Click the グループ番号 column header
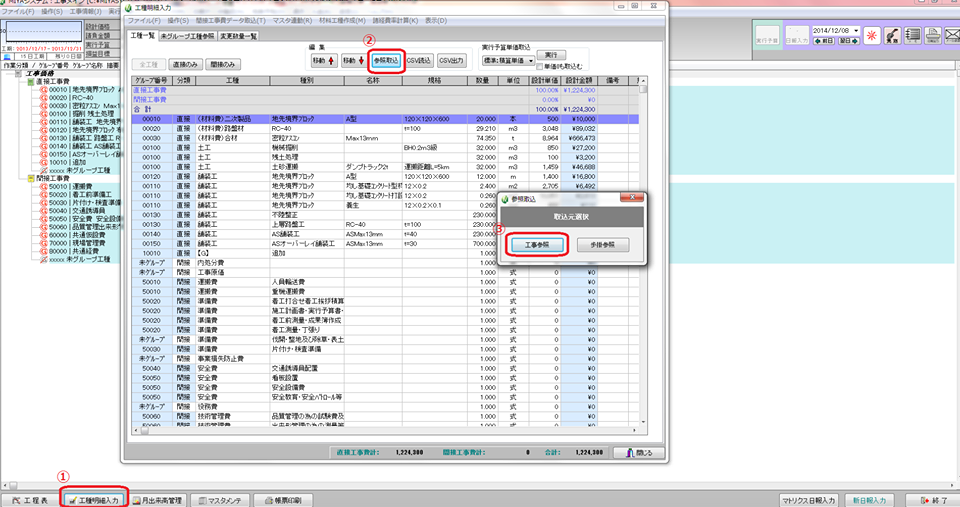 (151, 80)
